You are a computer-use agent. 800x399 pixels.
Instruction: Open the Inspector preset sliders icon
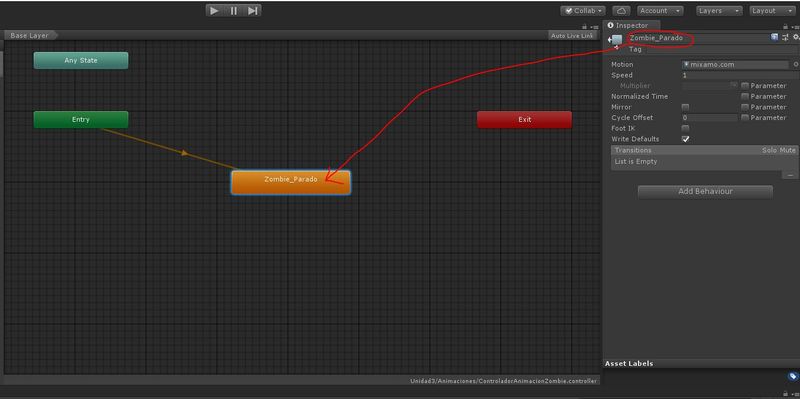coord(785,37)
